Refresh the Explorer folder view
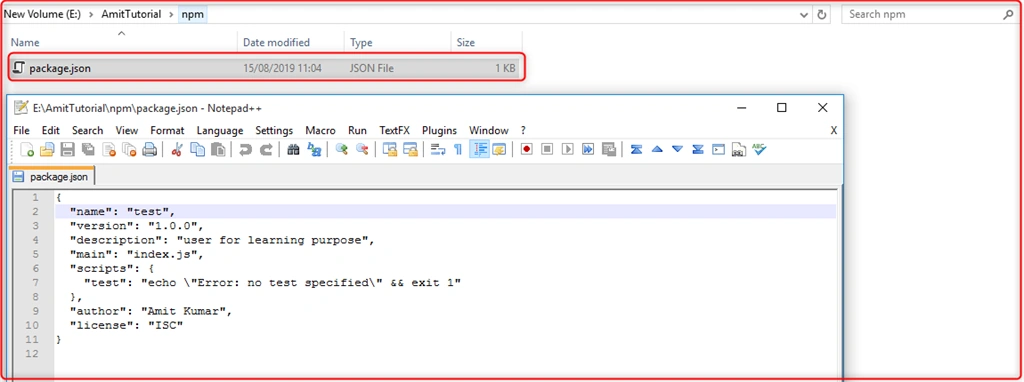Screen dimensions: 1024x382 tap(822, 14)
